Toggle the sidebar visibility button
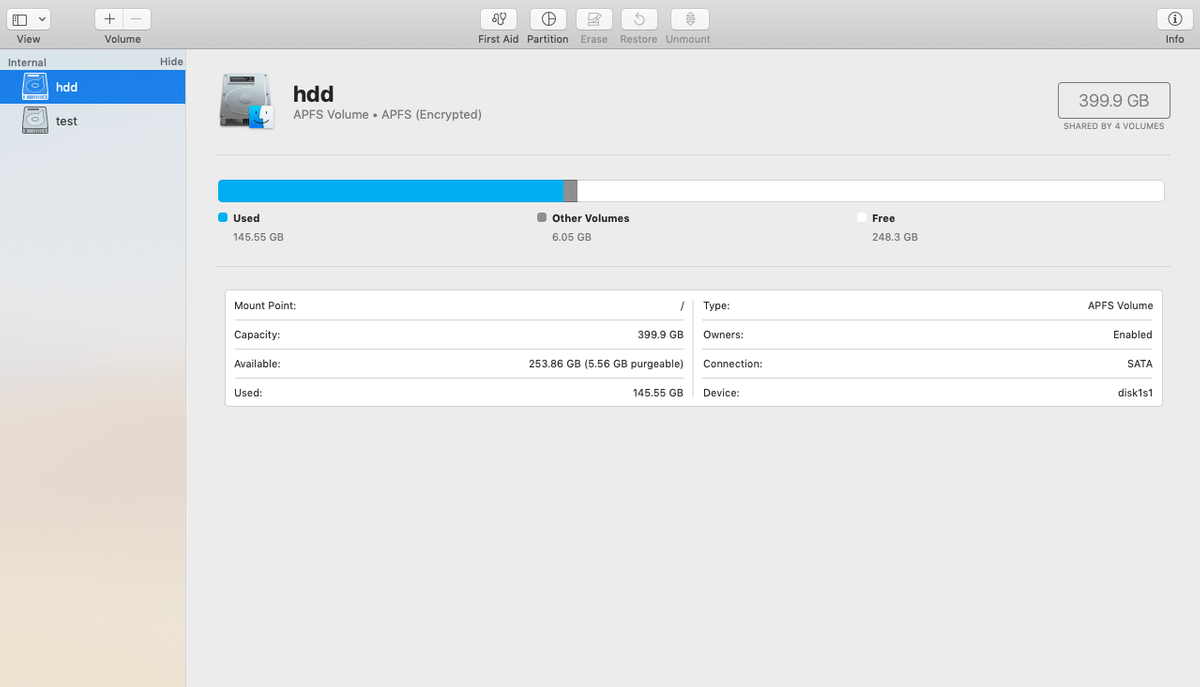The width and height of the screenshot is (1200, 687). [18, 18]
